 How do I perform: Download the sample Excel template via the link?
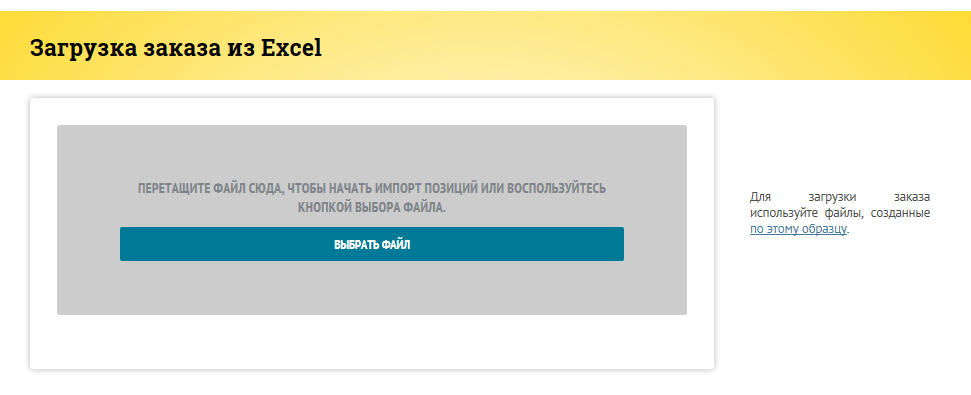click(x=798, y=229)
